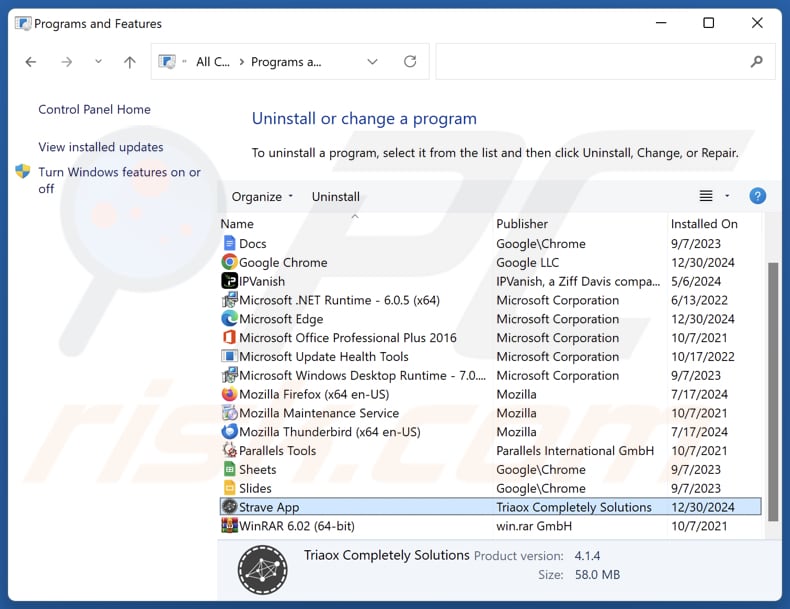Click Parallels International GmbH publisher cell
The image size is (790, 609).
coord(575,450)
